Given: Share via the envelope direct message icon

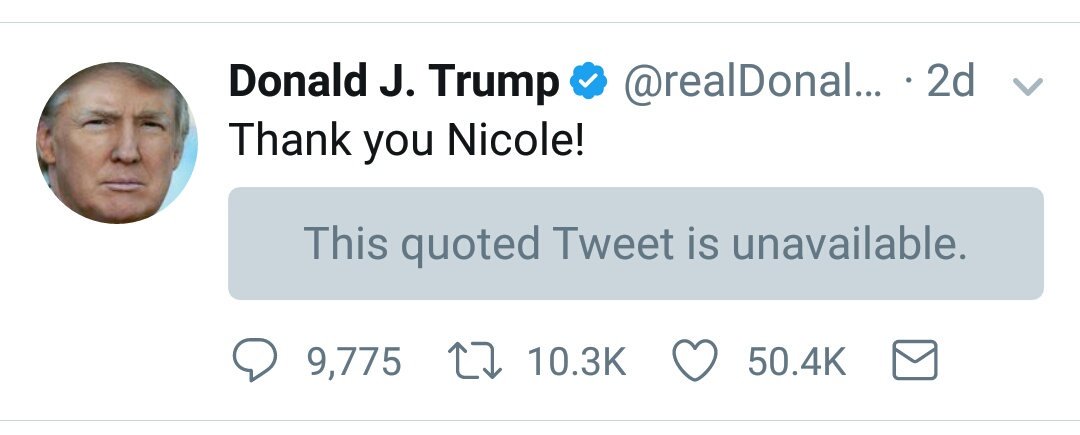Looking at the screenshot, I should pos(913,361).
